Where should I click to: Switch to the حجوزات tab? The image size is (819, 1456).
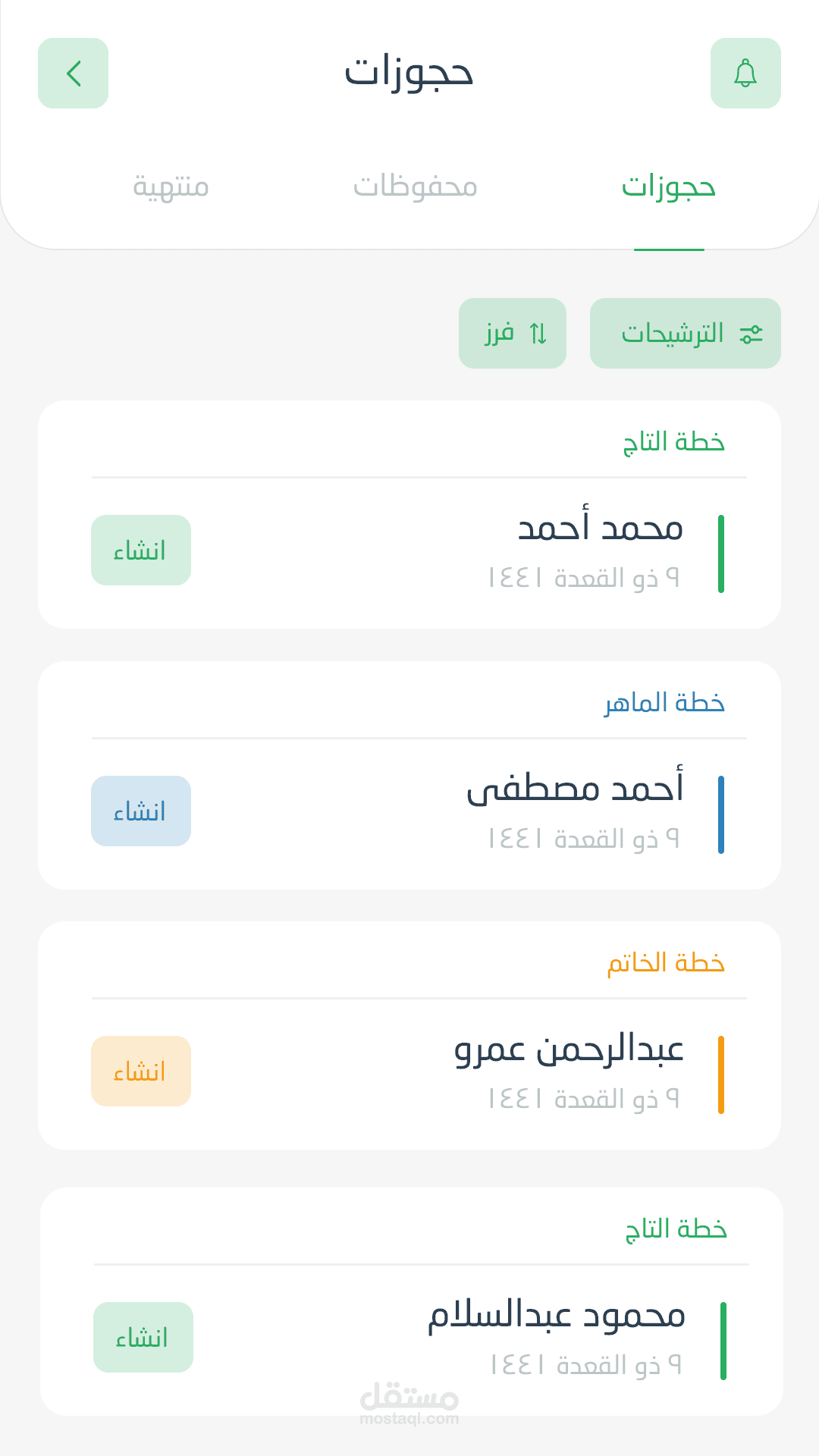pyautogui.click(x=669, y=187)
